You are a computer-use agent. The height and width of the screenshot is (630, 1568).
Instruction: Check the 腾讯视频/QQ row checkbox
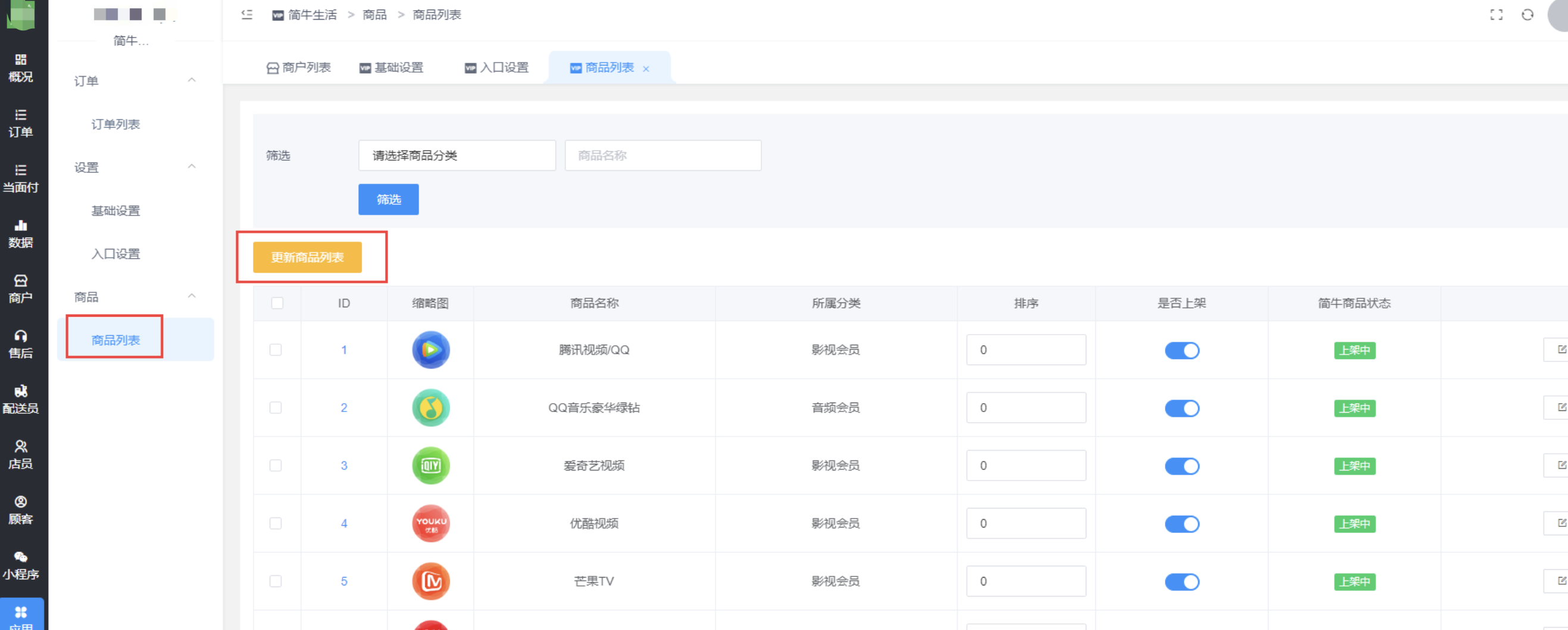coord(276,350)
